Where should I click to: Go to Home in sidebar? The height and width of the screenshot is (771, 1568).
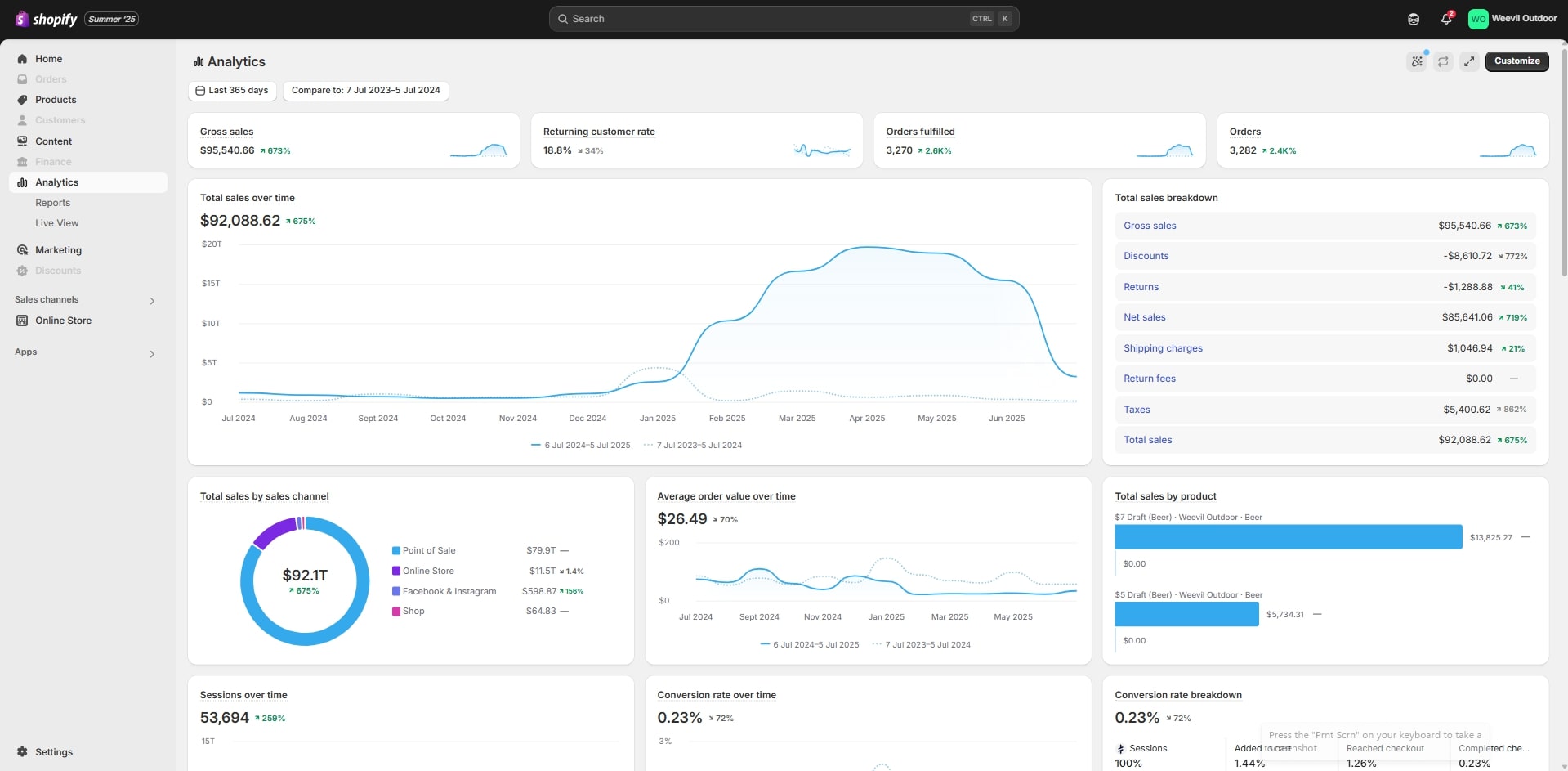click(88, 59)
